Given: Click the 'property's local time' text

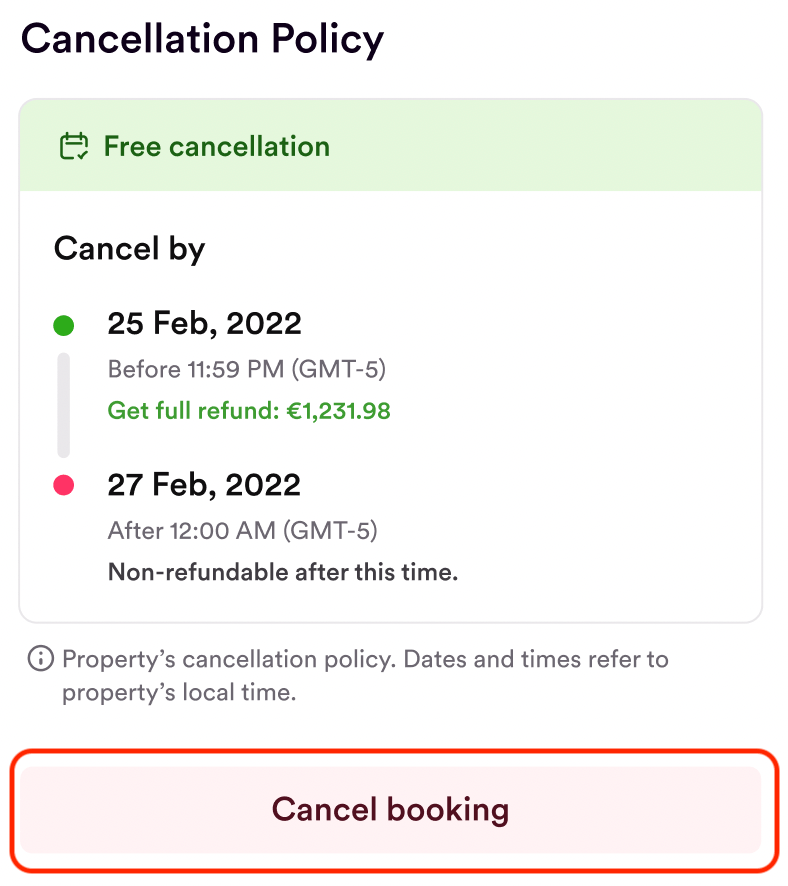Looking at the screenshot, I should [179, 692].
